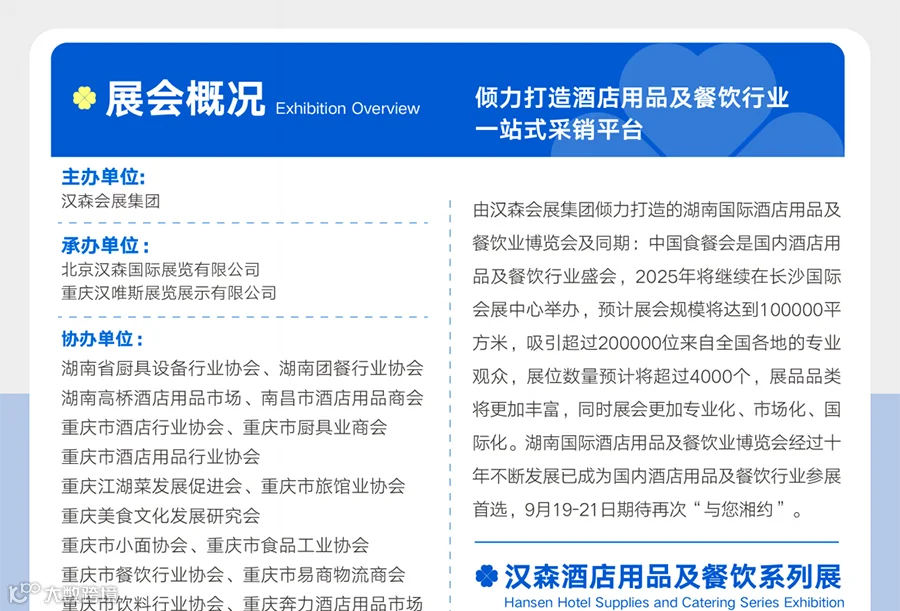Screen dimensions: 900x611
Task: Click the heading 汉森酒店用品及餐饮系列展
Action: [x=673, y=577]
